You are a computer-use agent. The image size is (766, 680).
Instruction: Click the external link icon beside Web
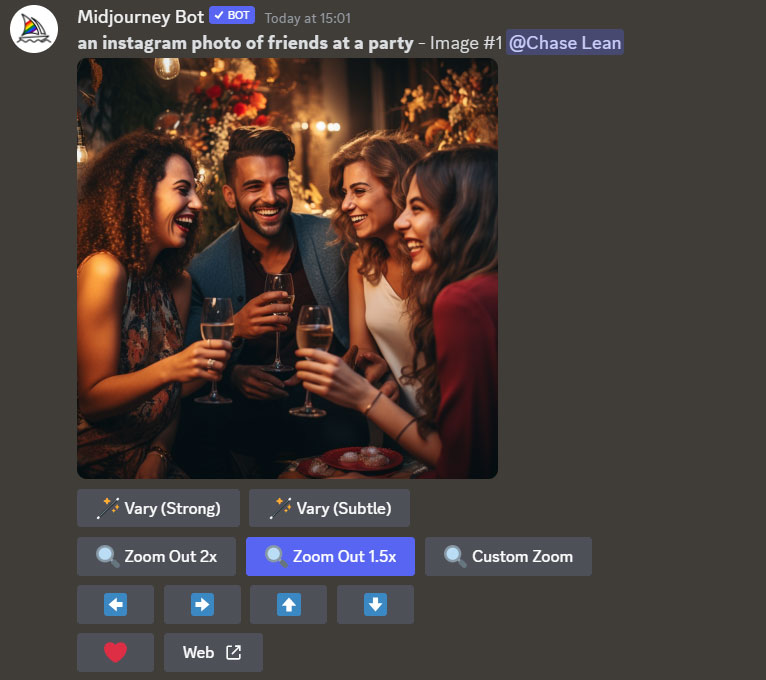pos(234,652)
